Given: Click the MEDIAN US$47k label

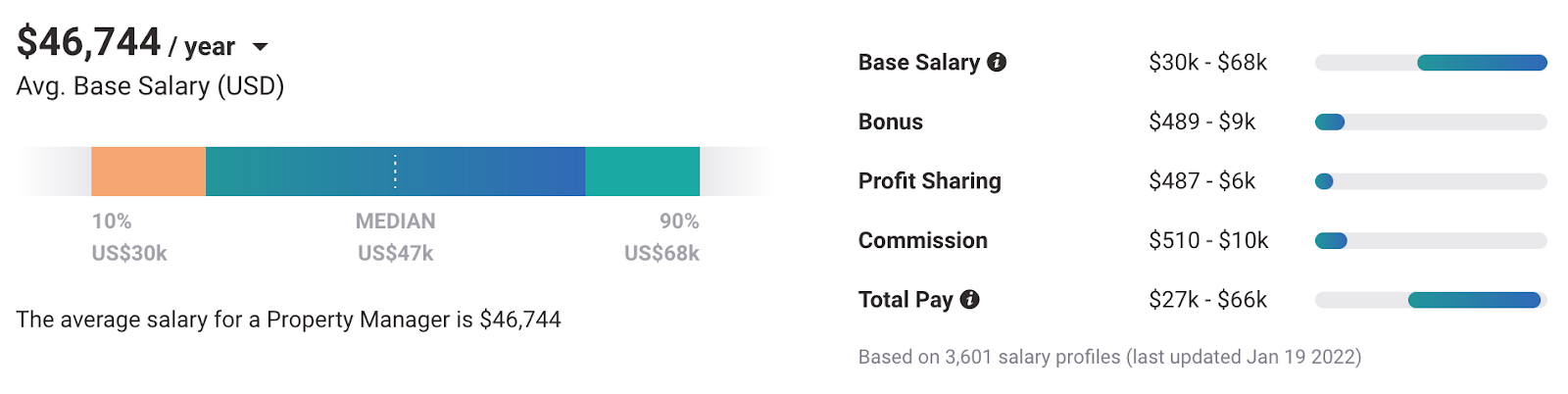Looking at the screenshot, I should (395, 237).
